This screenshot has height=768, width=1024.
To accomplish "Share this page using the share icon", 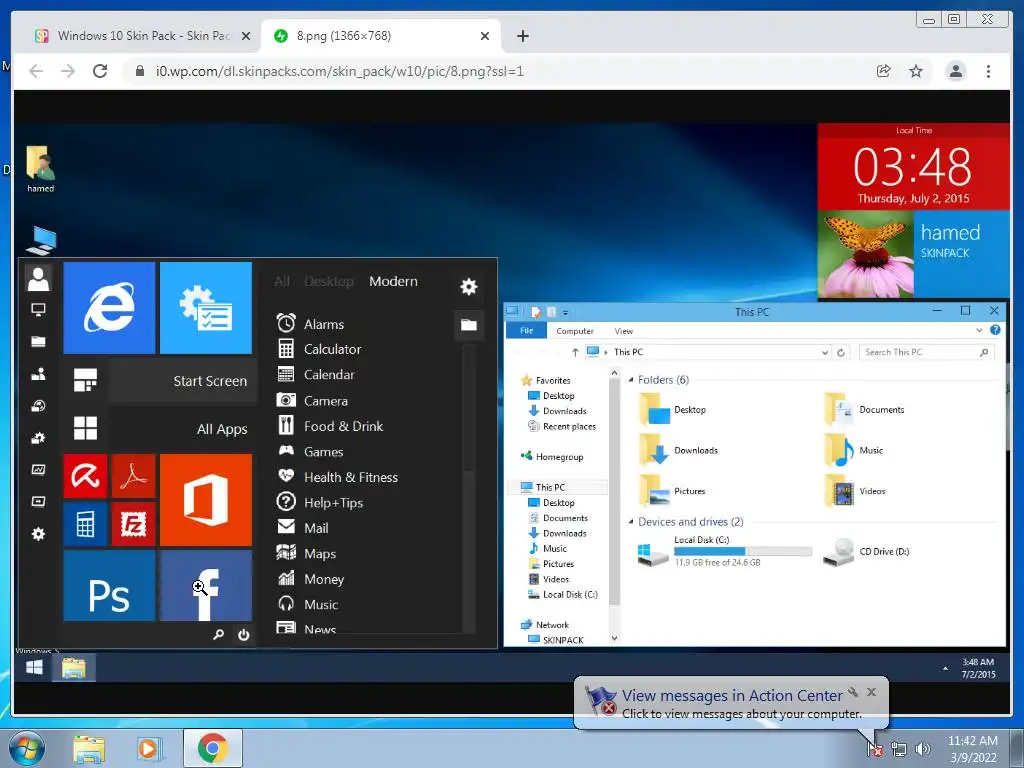I will (884, 71).
